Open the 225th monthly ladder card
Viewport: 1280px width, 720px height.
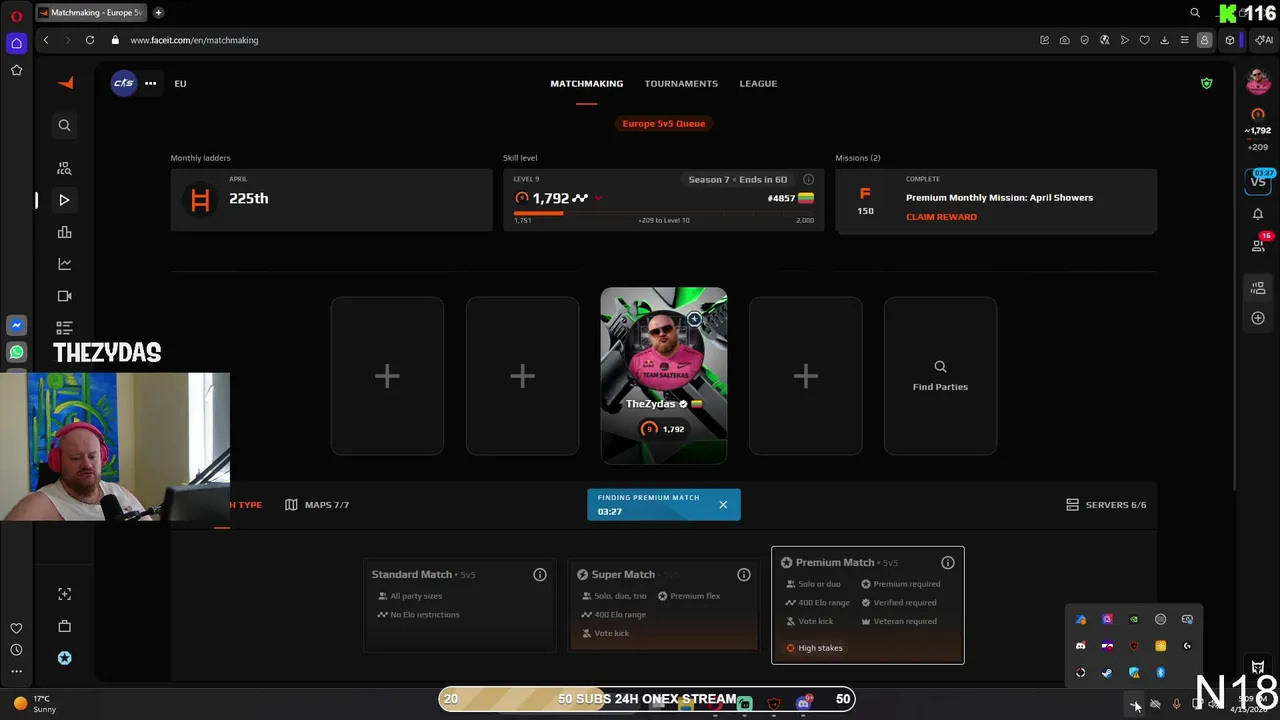click(331, 200)
